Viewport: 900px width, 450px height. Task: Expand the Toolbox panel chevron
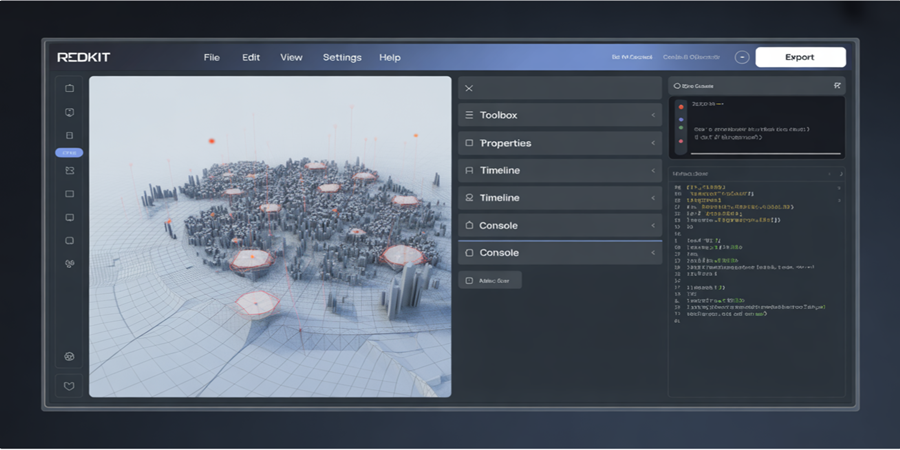653,115
